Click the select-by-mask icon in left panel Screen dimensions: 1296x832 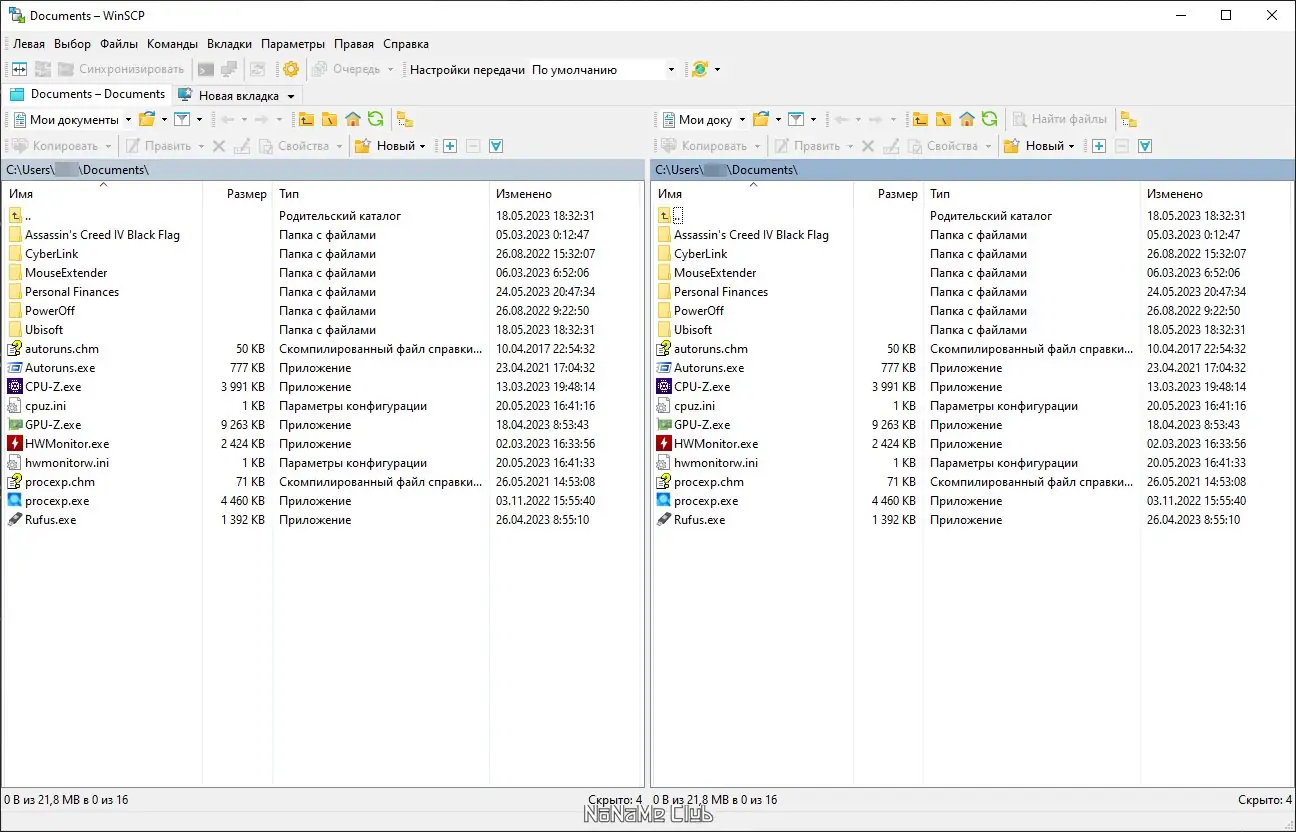[x=496, y=146]
